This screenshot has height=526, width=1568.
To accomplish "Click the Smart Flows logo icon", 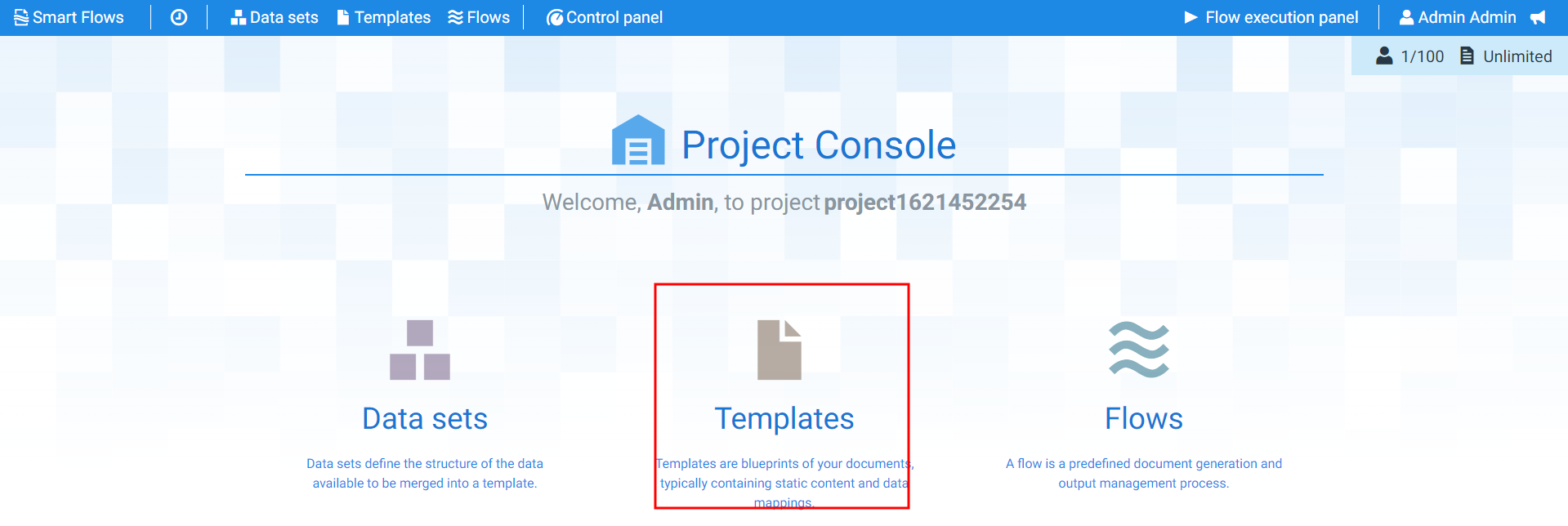I will (21, 17).
